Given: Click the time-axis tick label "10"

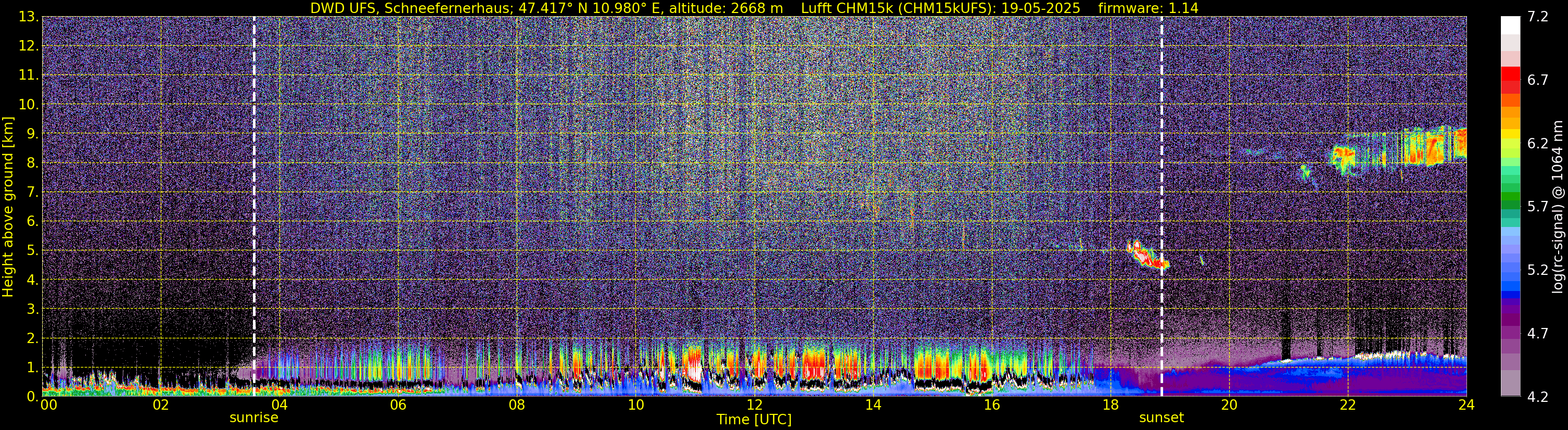Looking at the screenshot, I should click(635, 405).
